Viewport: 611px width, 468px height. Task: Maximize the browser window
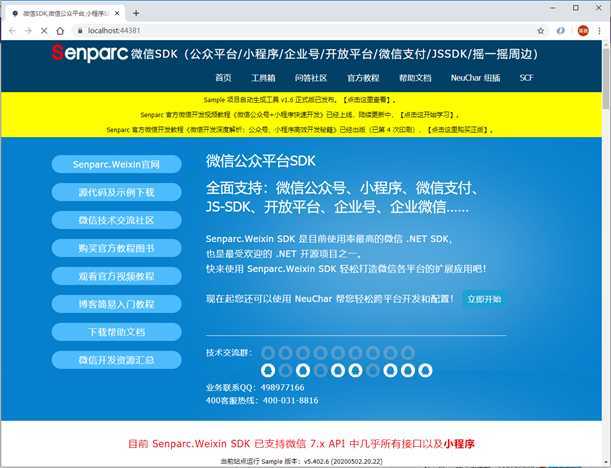[576, 8]
